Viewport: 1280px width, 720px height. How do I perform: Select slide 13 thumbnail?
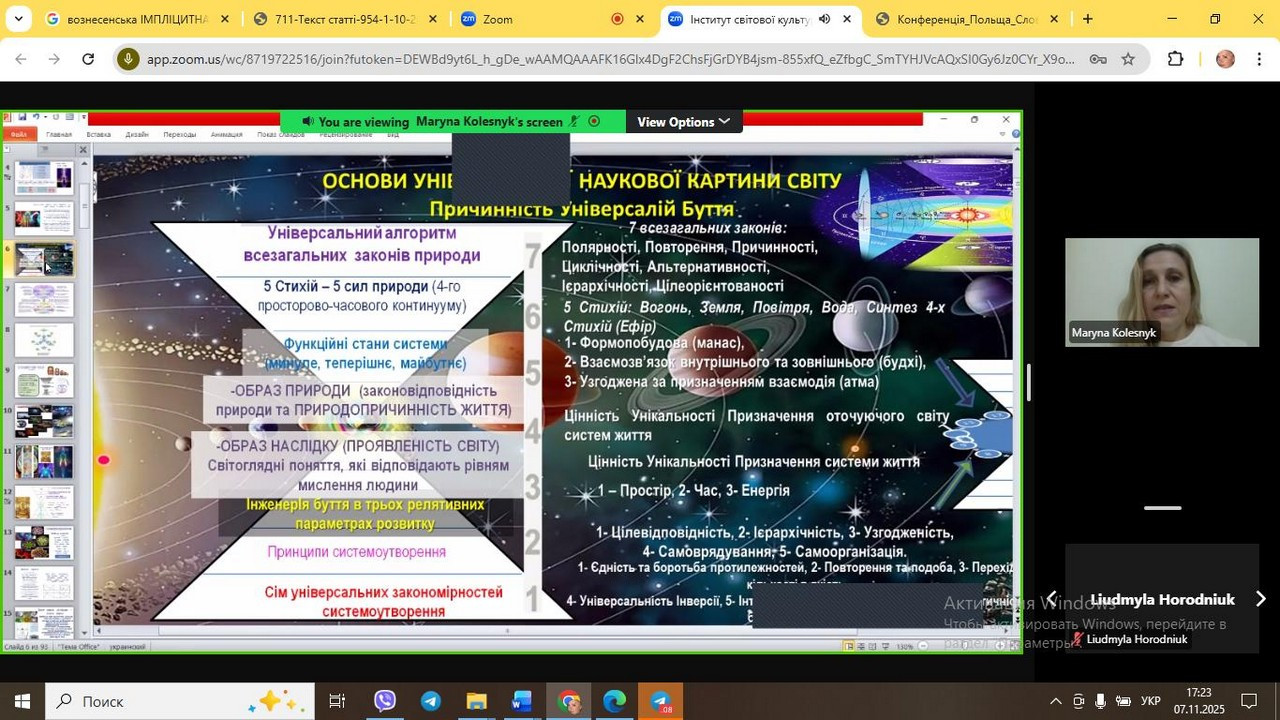(x=44, y=543)
